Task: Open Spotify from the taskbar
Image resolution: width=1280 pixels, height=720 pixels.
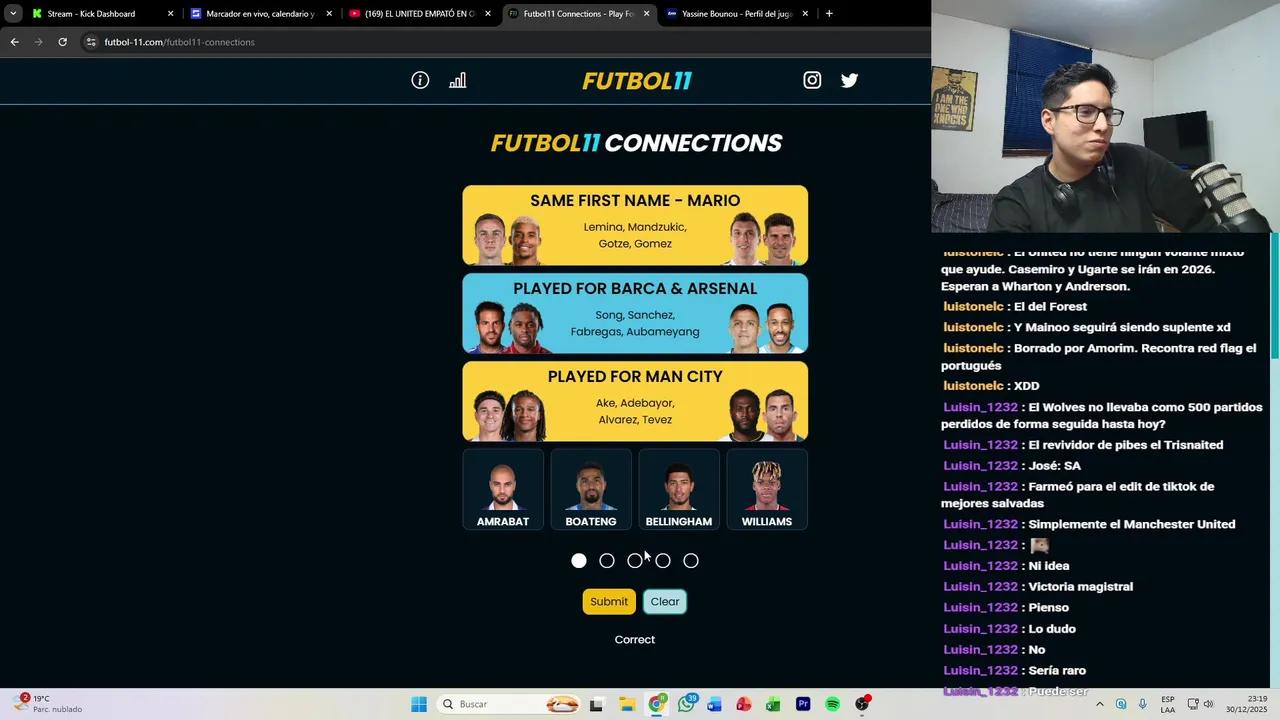Action: tap(832, 704)
